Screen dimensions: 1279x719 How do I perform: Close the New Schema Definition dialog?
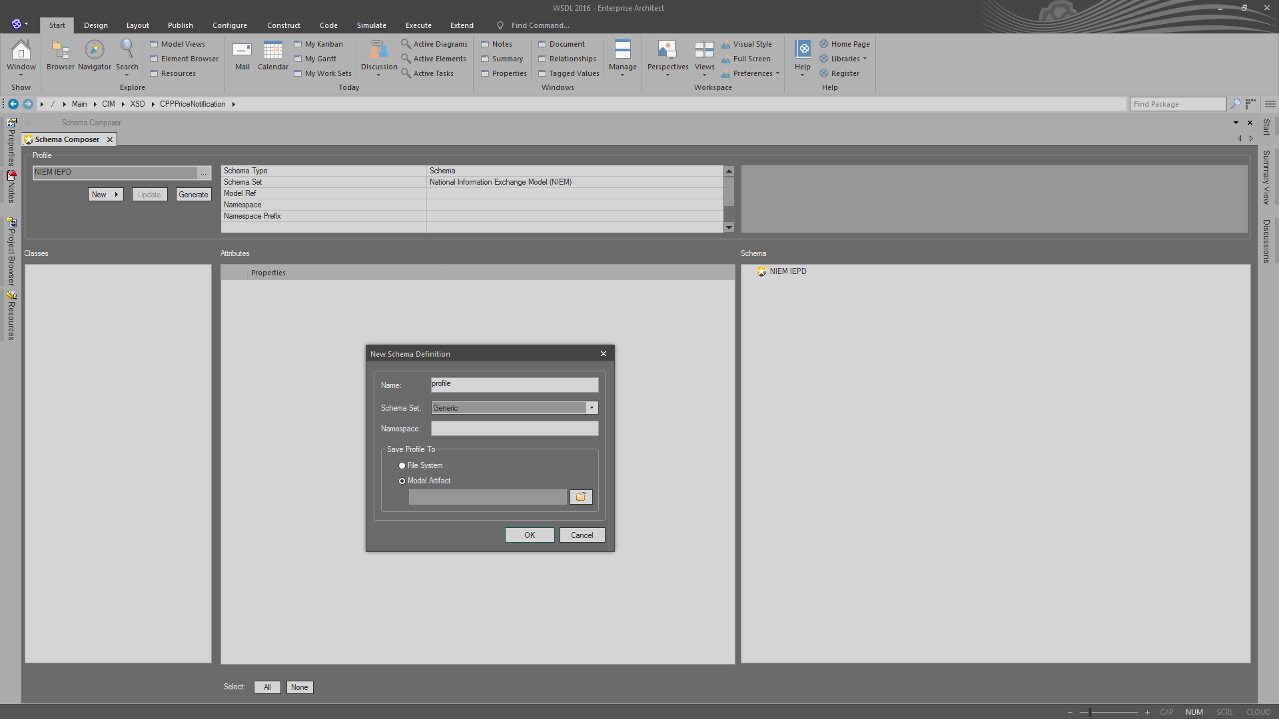[603, 354]
